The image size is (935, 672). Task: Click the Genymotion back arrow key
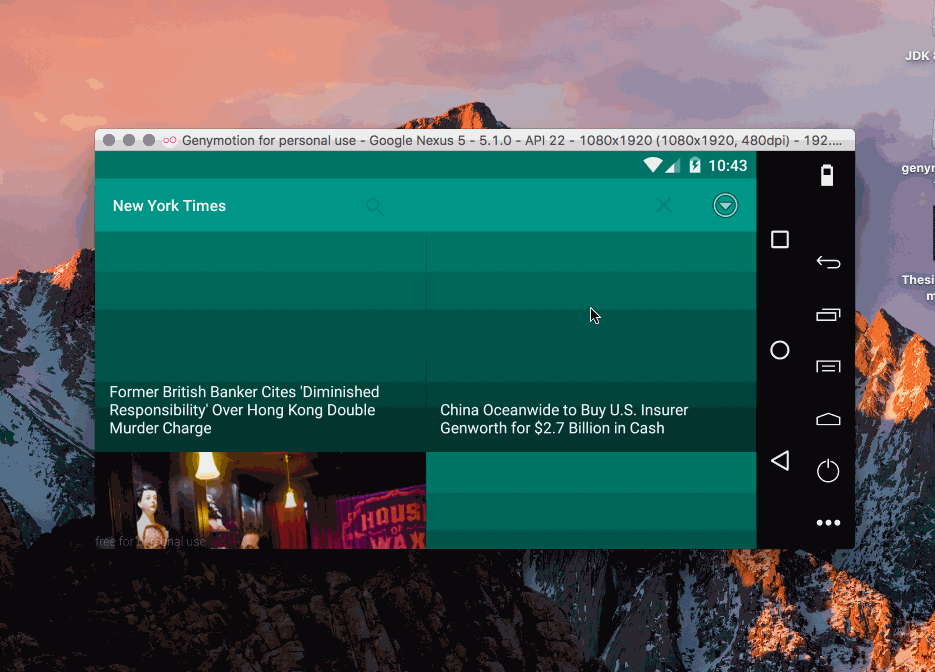828,262
